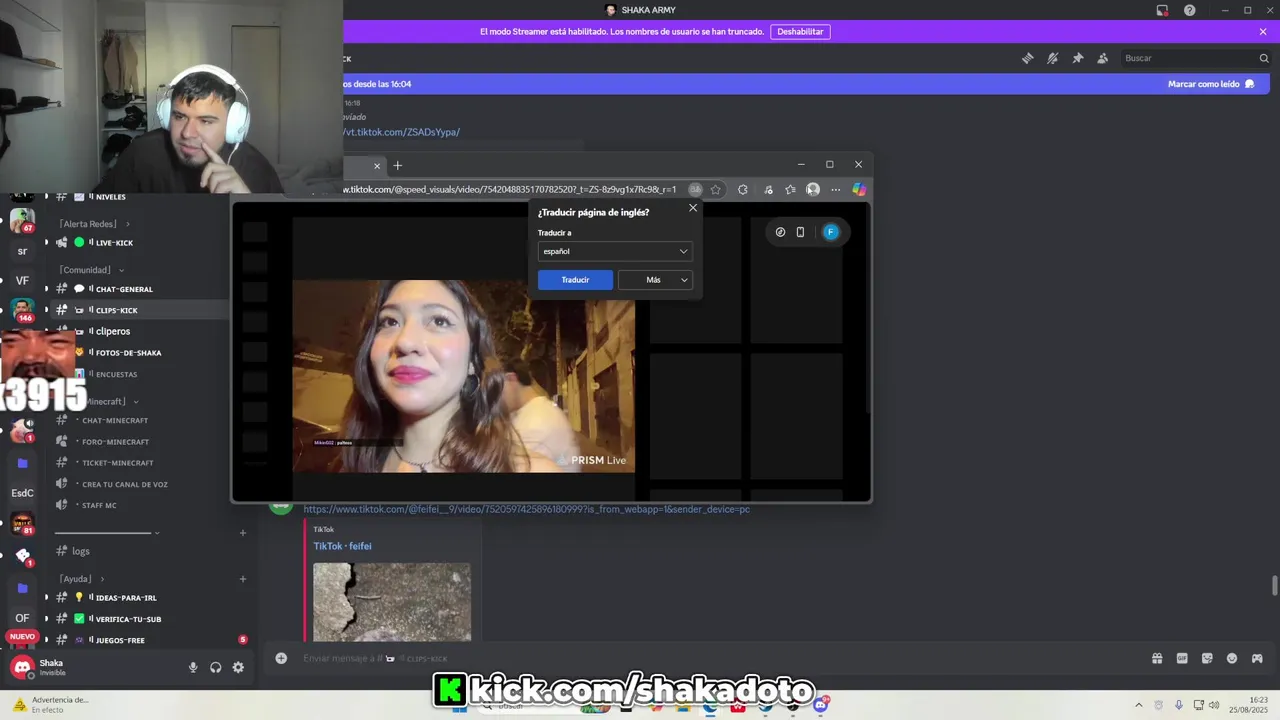The image size is (1280, 720).
Task: Open Discord help question mark icon
Action: tap(1189, 10)
